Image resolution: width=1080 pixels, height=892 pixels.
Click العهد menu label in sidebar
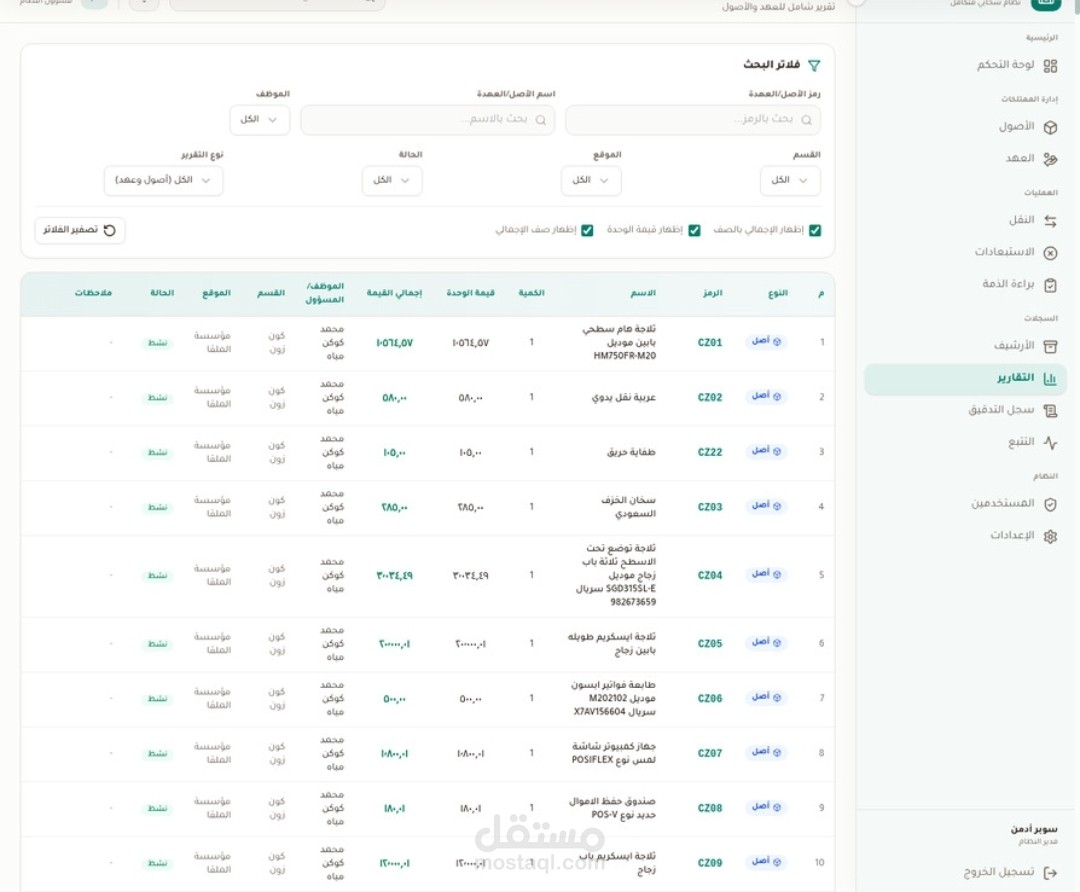click(1019, 158)
